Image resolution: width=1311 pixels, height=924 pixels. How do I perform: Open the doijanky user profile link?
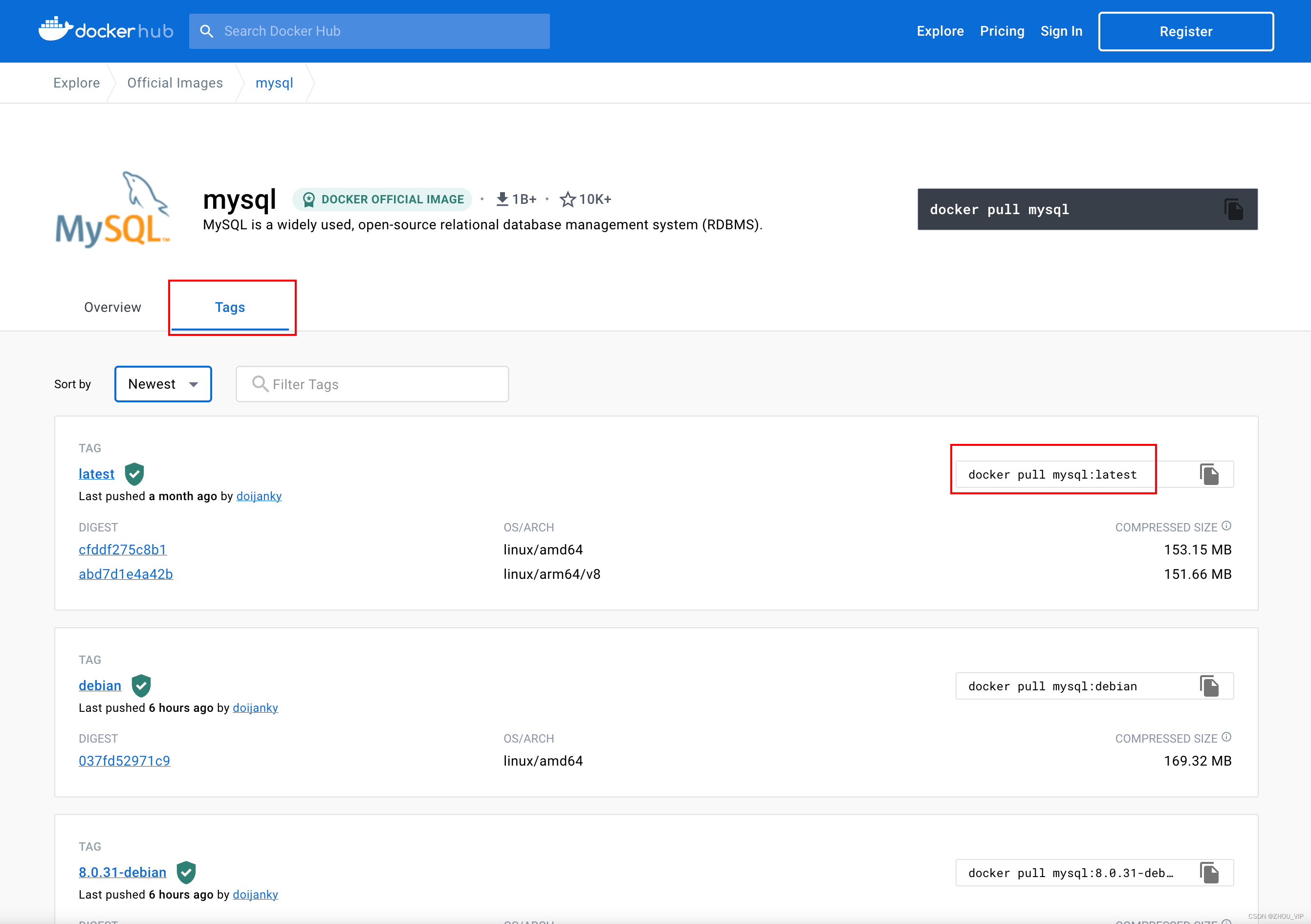[x=259, y=496]
